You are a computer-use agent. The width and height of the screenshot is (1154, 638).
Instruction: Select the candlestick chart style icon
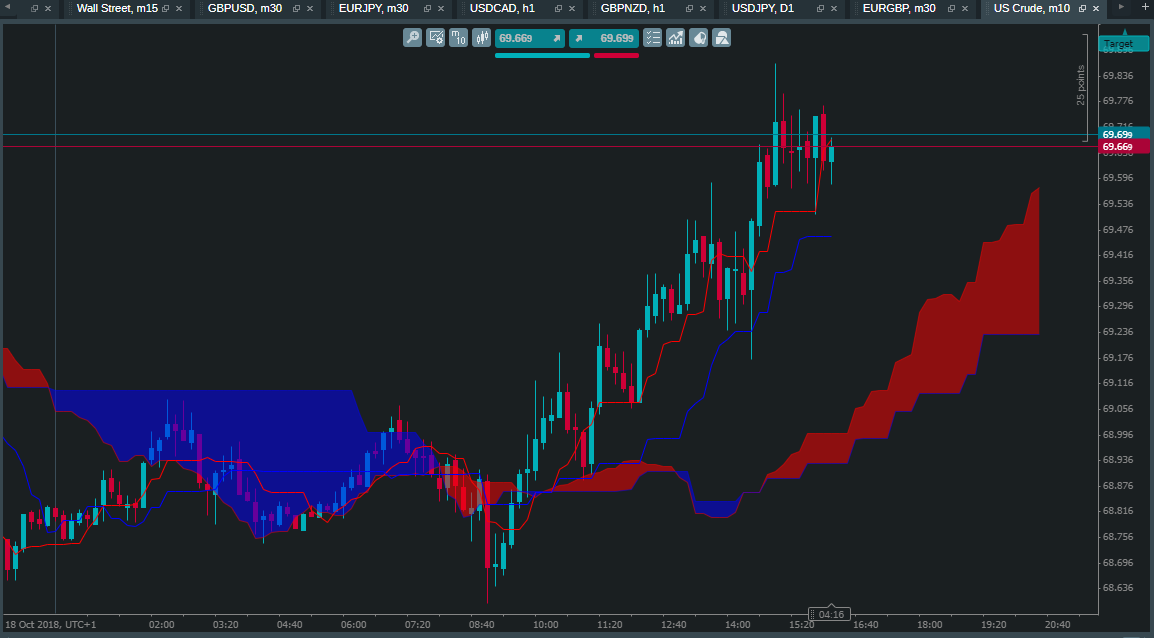[481, 38]
